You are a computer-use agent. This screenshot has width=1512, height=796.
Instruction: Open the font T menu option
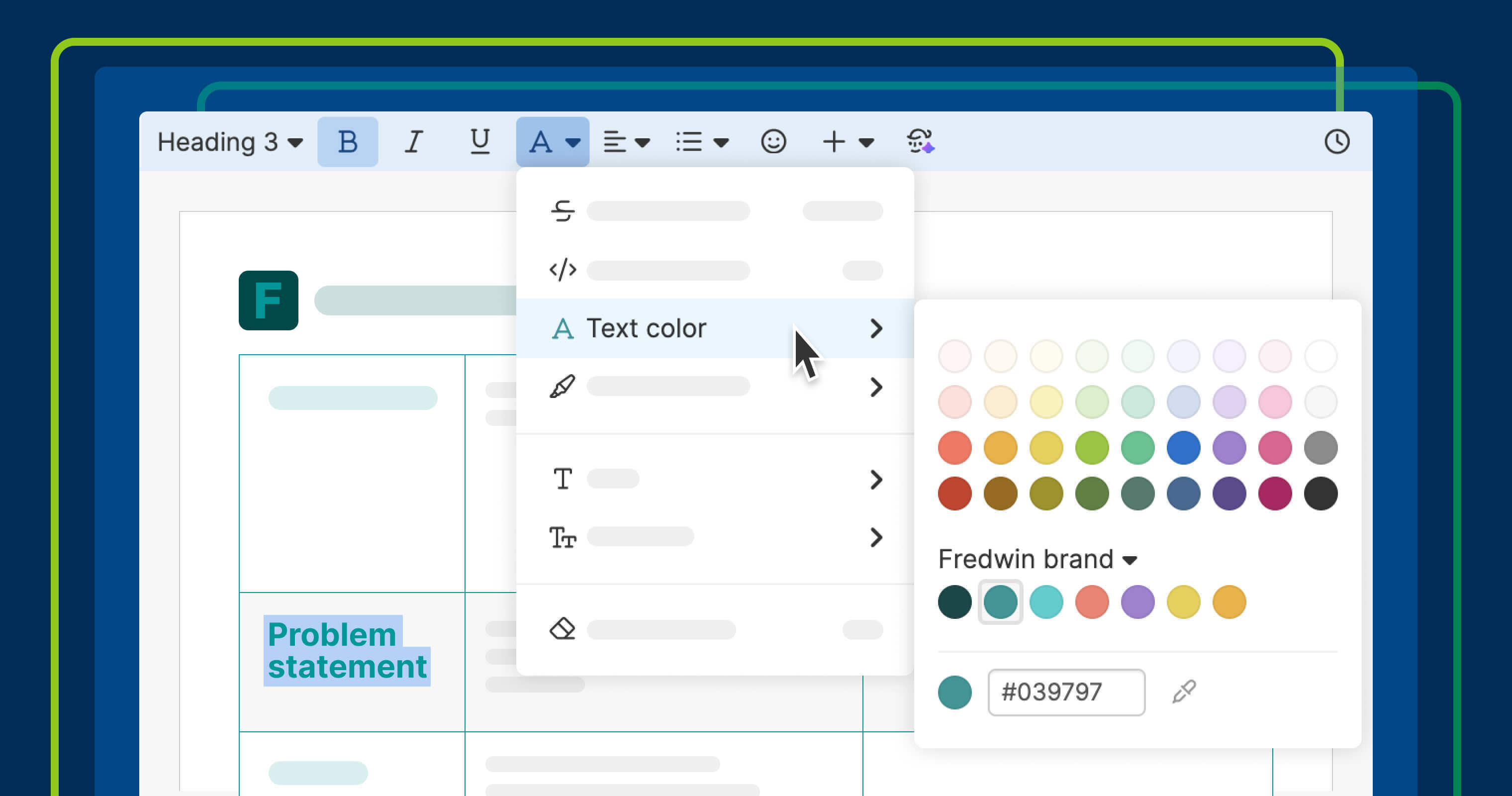(x=715, y=479)
